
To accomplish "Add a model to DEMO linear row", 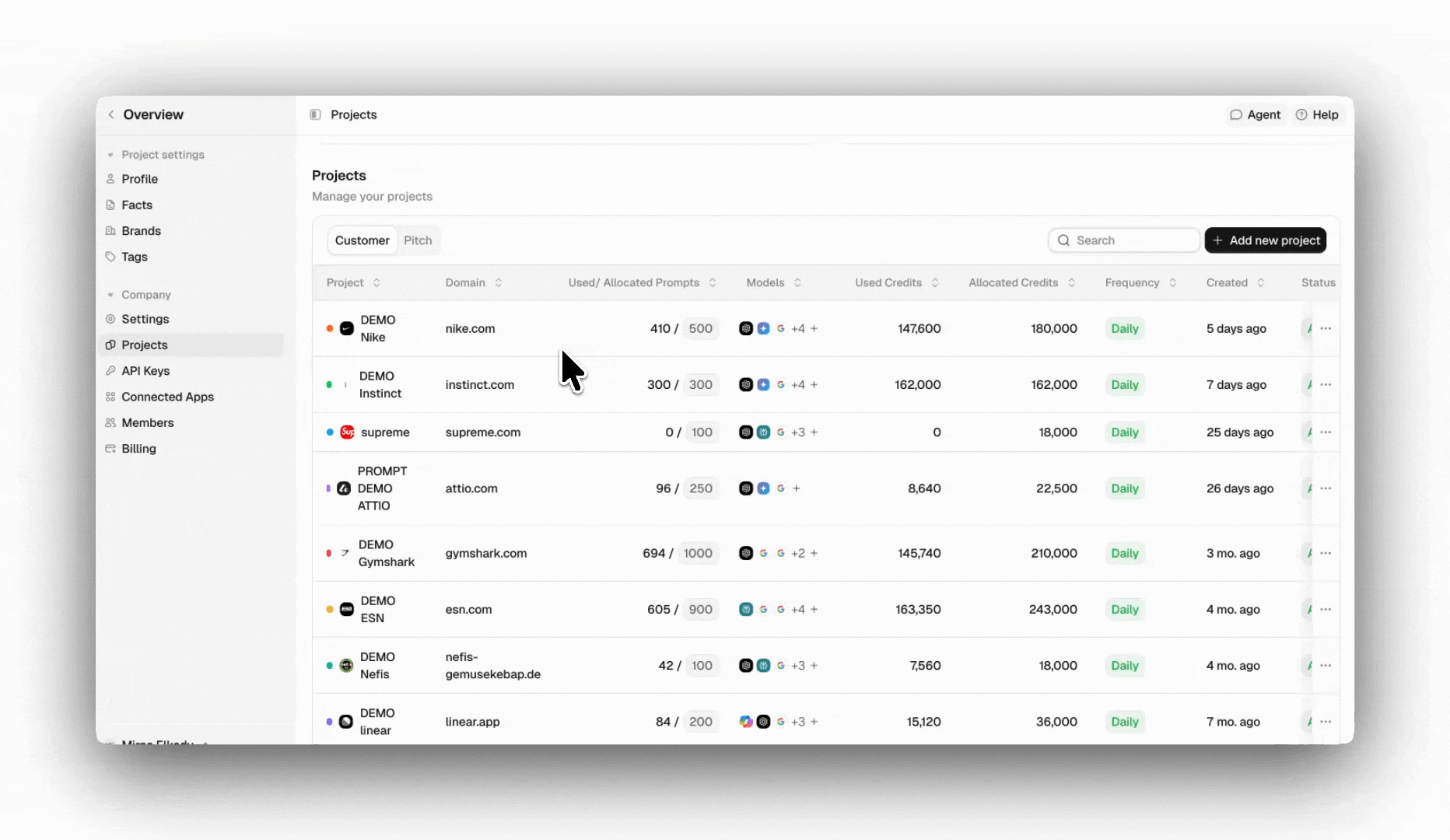I will pyautogui.click(x=814, y=721).
